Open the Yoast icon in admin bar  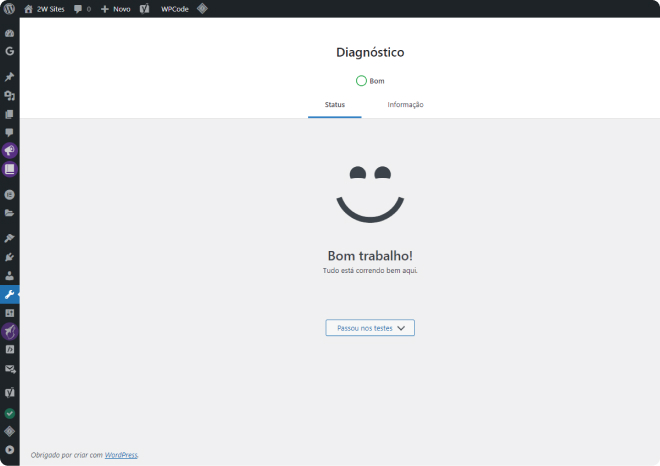tap(145, 9)
